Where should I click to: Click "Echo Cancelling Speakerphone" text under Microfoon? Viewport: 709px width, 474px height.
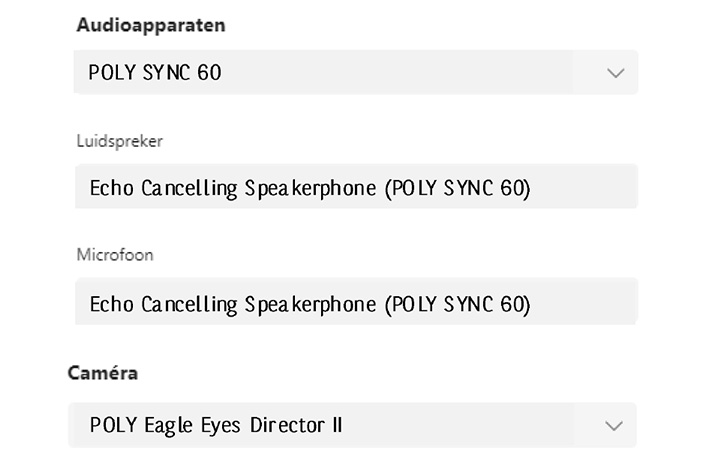234,303
